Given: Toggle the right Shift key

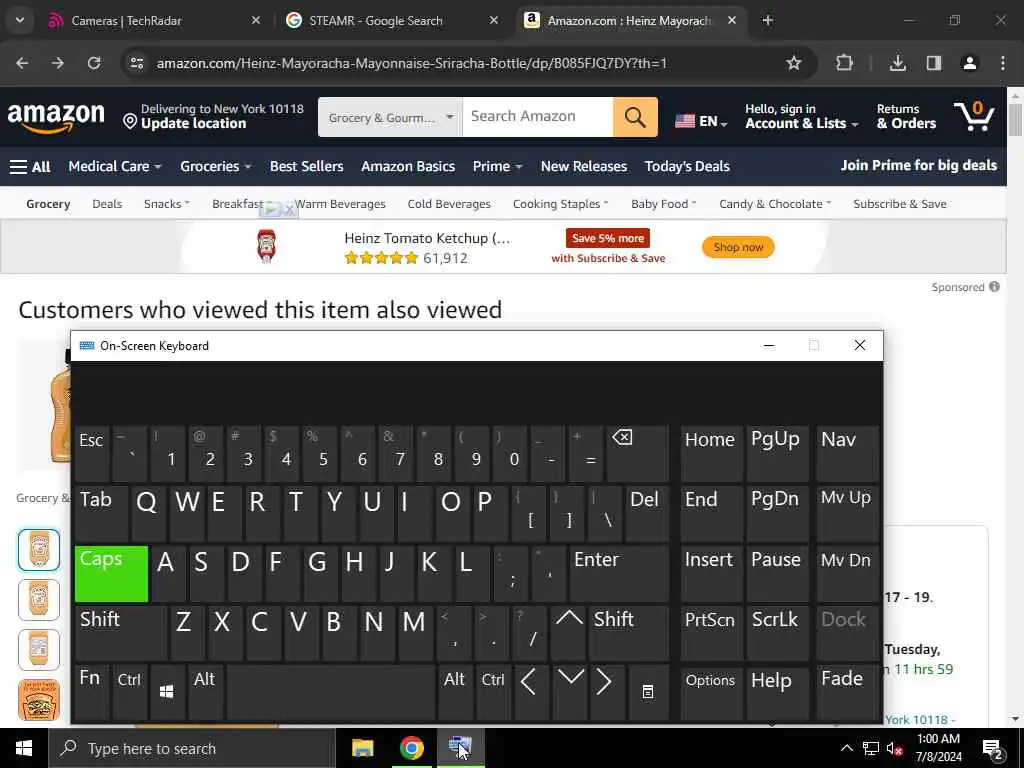Looking at the screenshot, I should click(629, 632).
